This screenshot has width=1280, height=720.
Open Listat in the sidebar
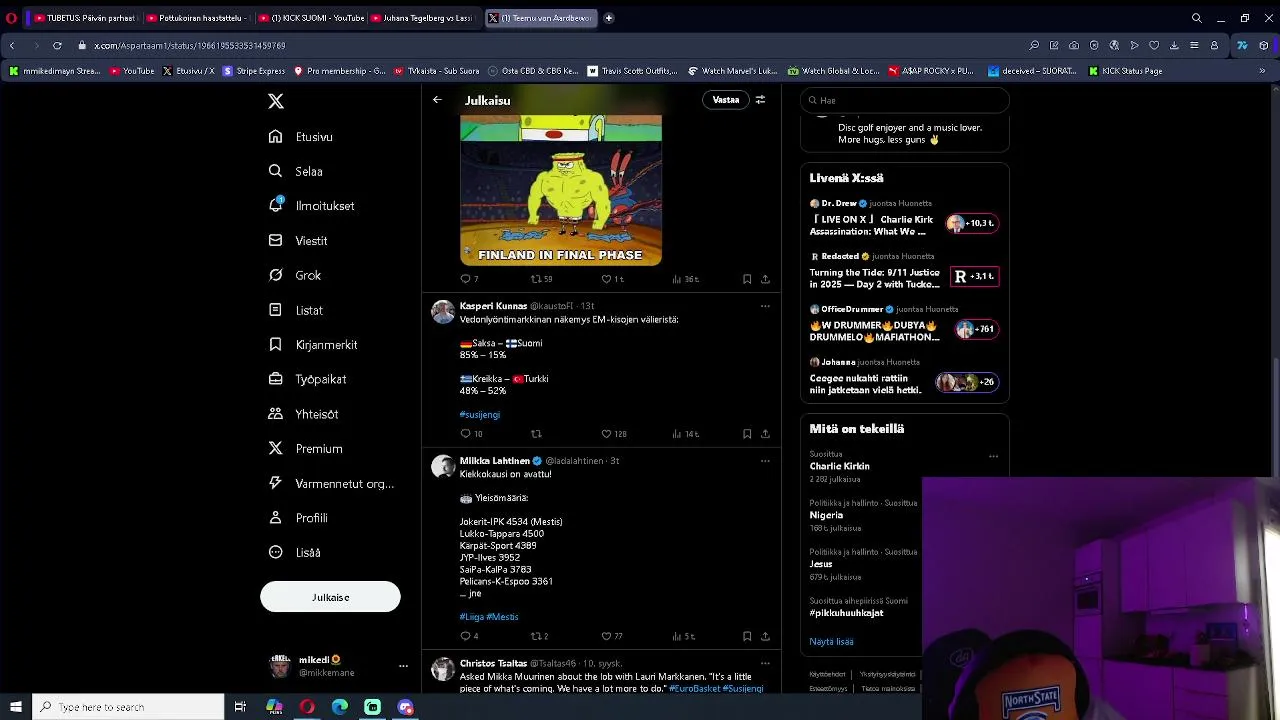[x=296, y=310]
